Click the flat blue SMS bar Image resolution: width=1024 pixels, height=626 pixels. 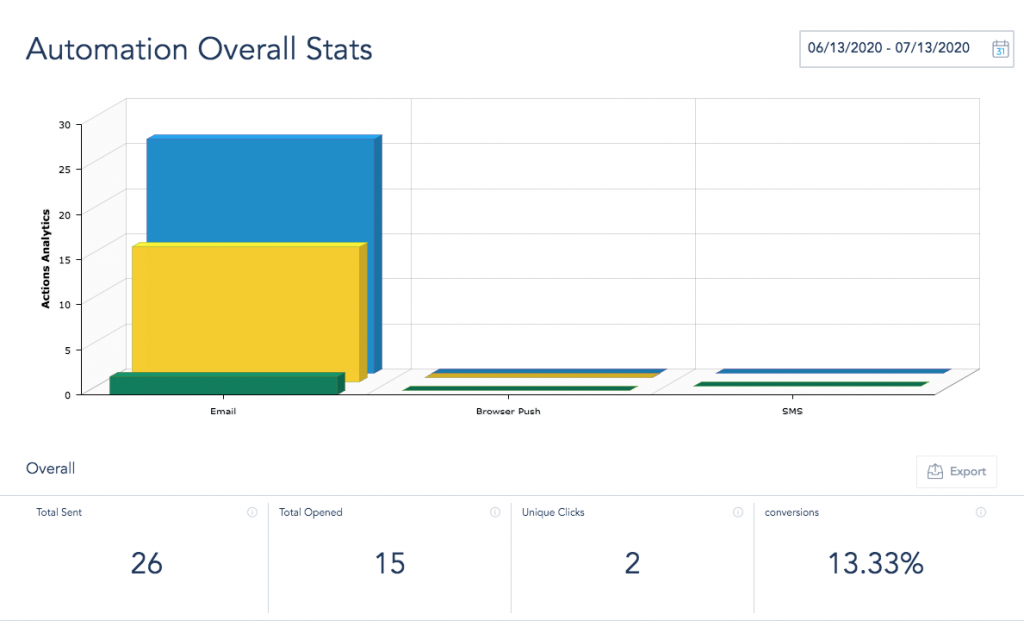pos(833,371)
